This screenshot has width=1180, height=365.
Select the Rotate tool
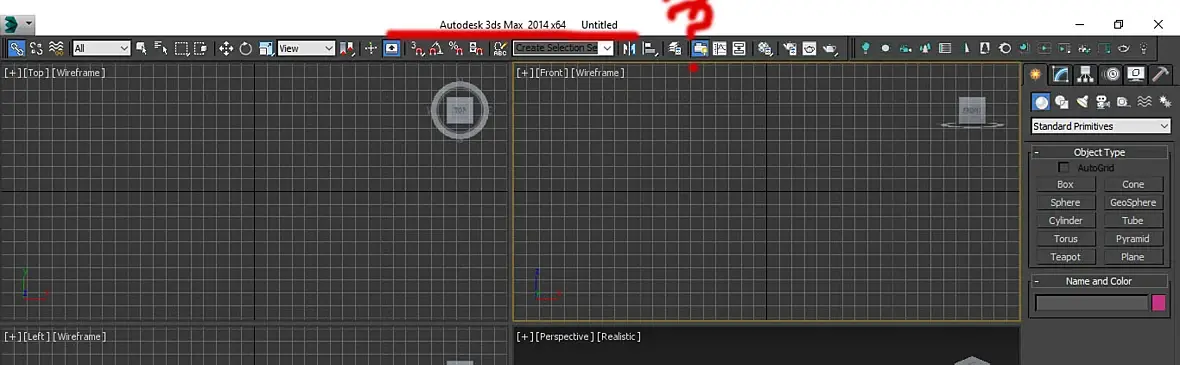pos(245,48)
